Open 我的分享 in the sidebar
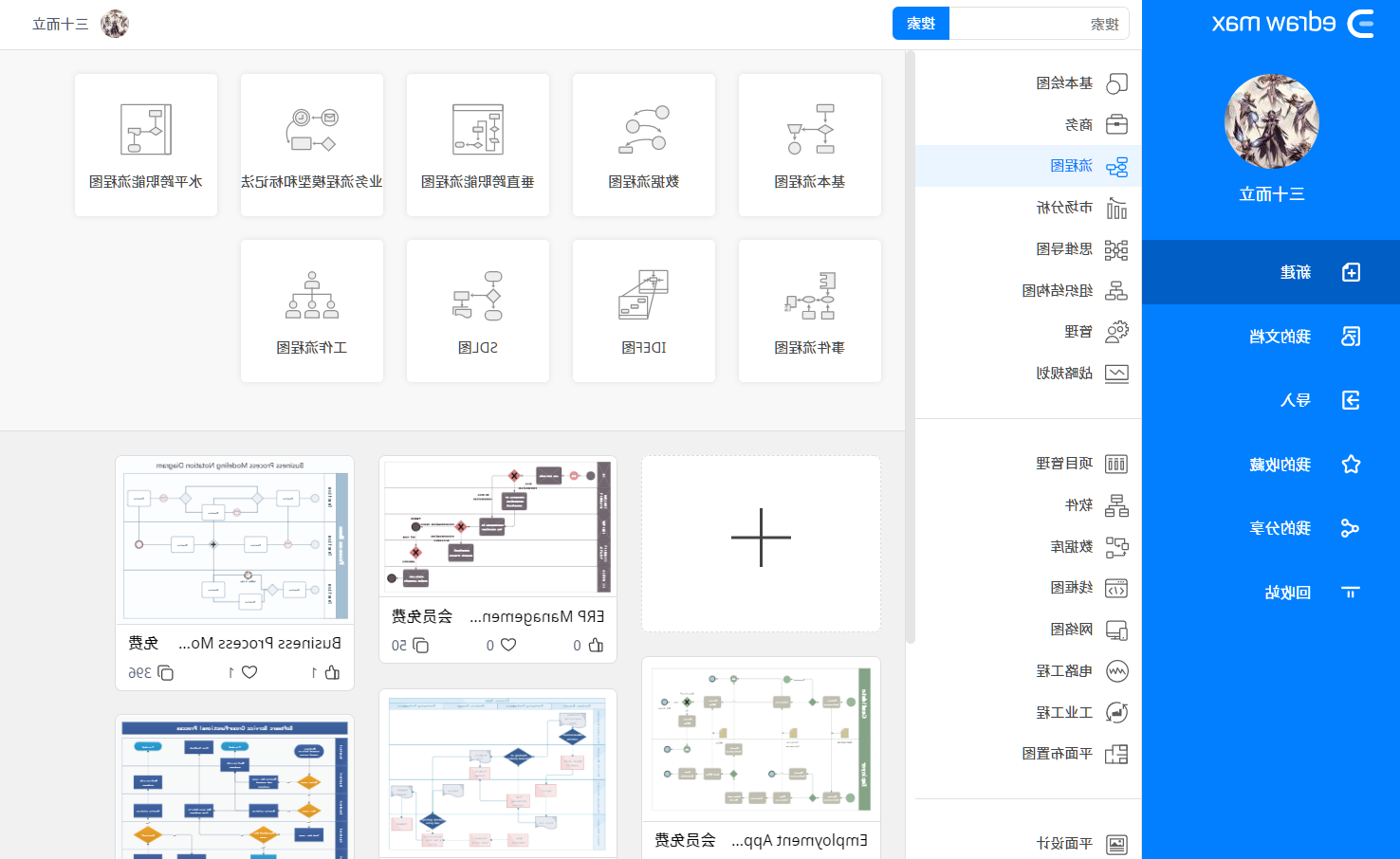1400x859 pixels. point(1271,528)
